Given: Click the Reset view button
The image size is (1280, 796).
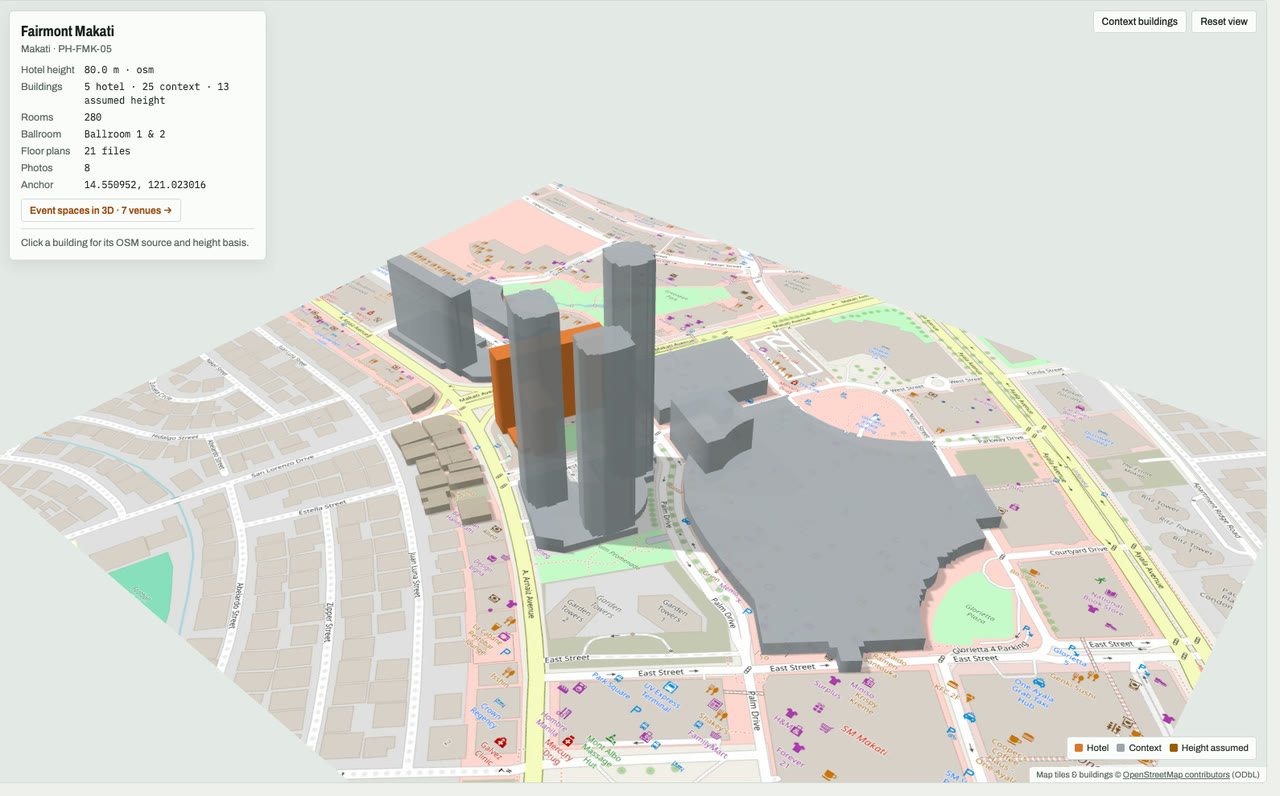Looking at the screenshot, I should pos(1224,22).
